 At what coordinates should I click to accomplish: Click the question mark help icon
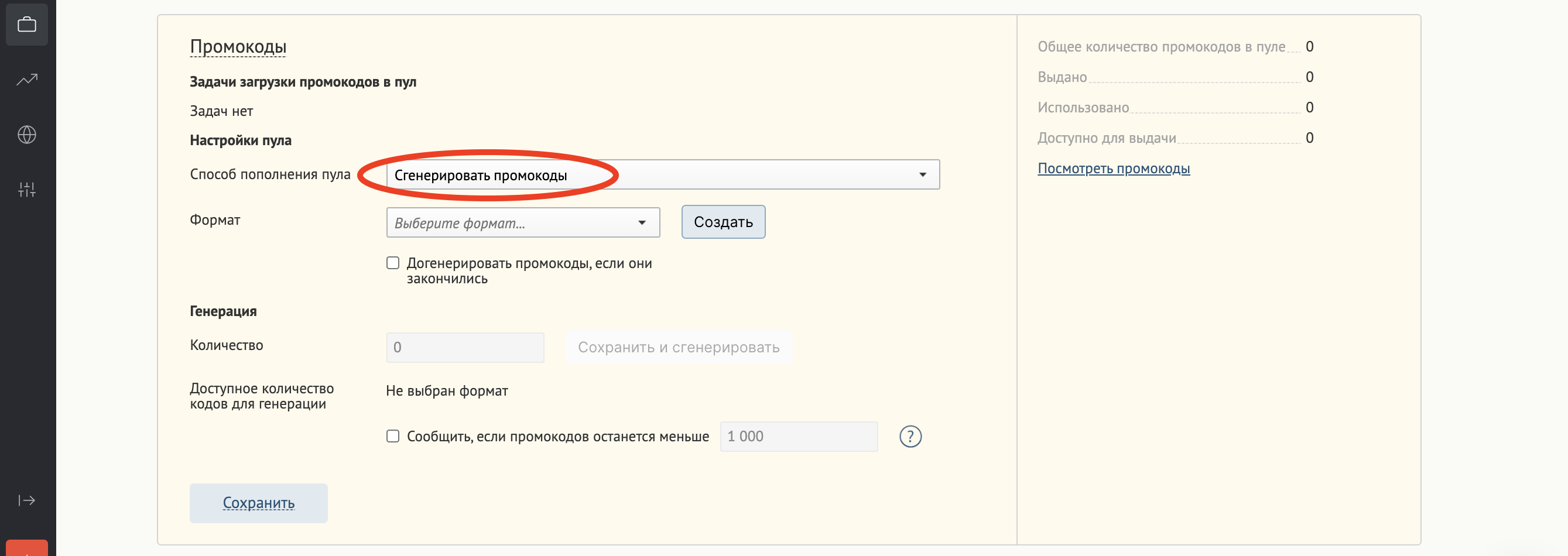coord(910,436)
